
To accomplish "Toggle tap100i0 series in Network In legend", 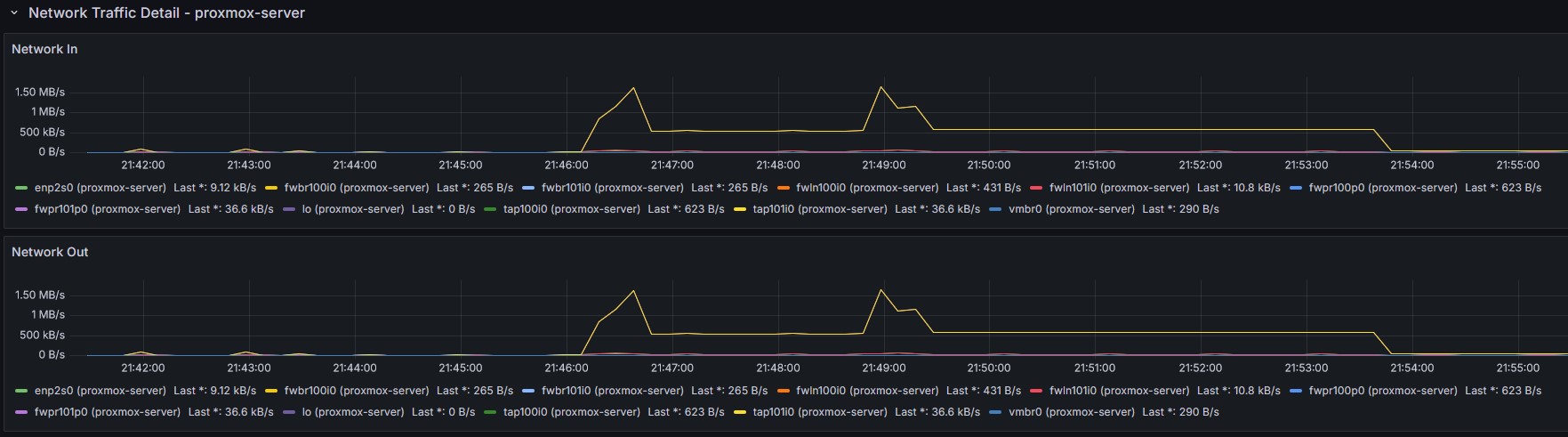I will click(x=572, y=209).
